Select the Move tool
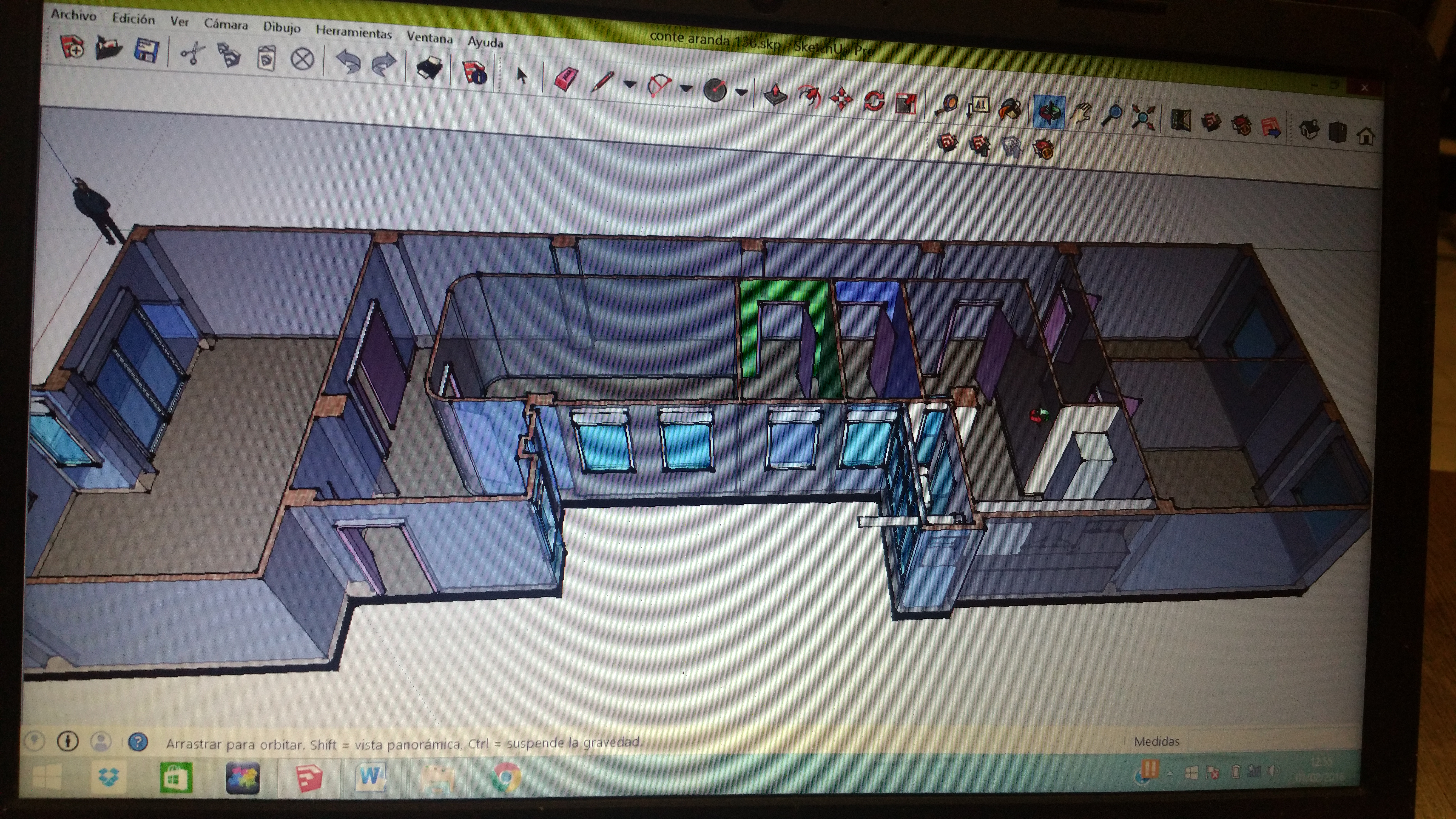 (841, 99)
